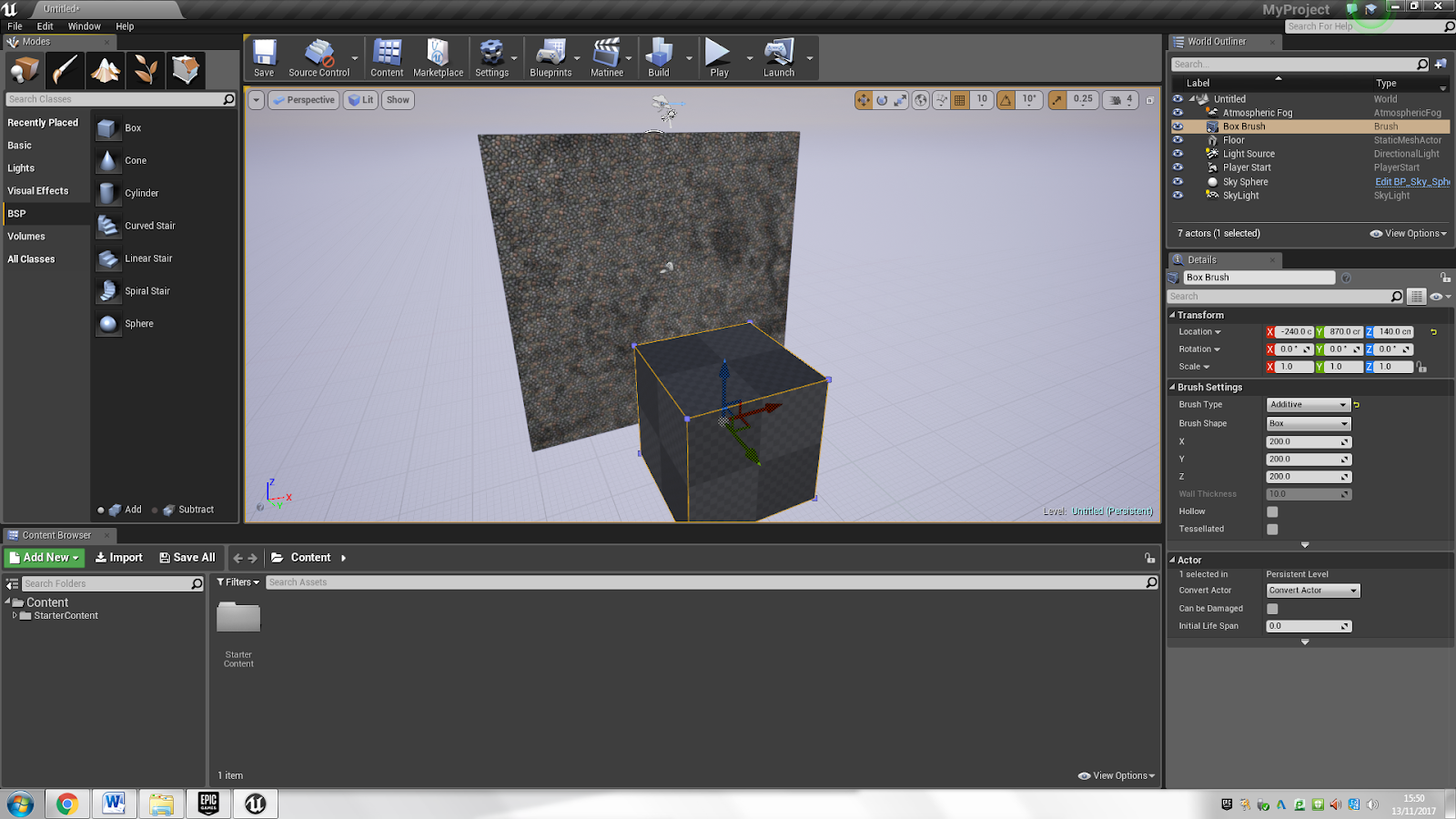This screenshot has width=1456, height=819.
Task: Open the Help menu
Action: point(125,26)
